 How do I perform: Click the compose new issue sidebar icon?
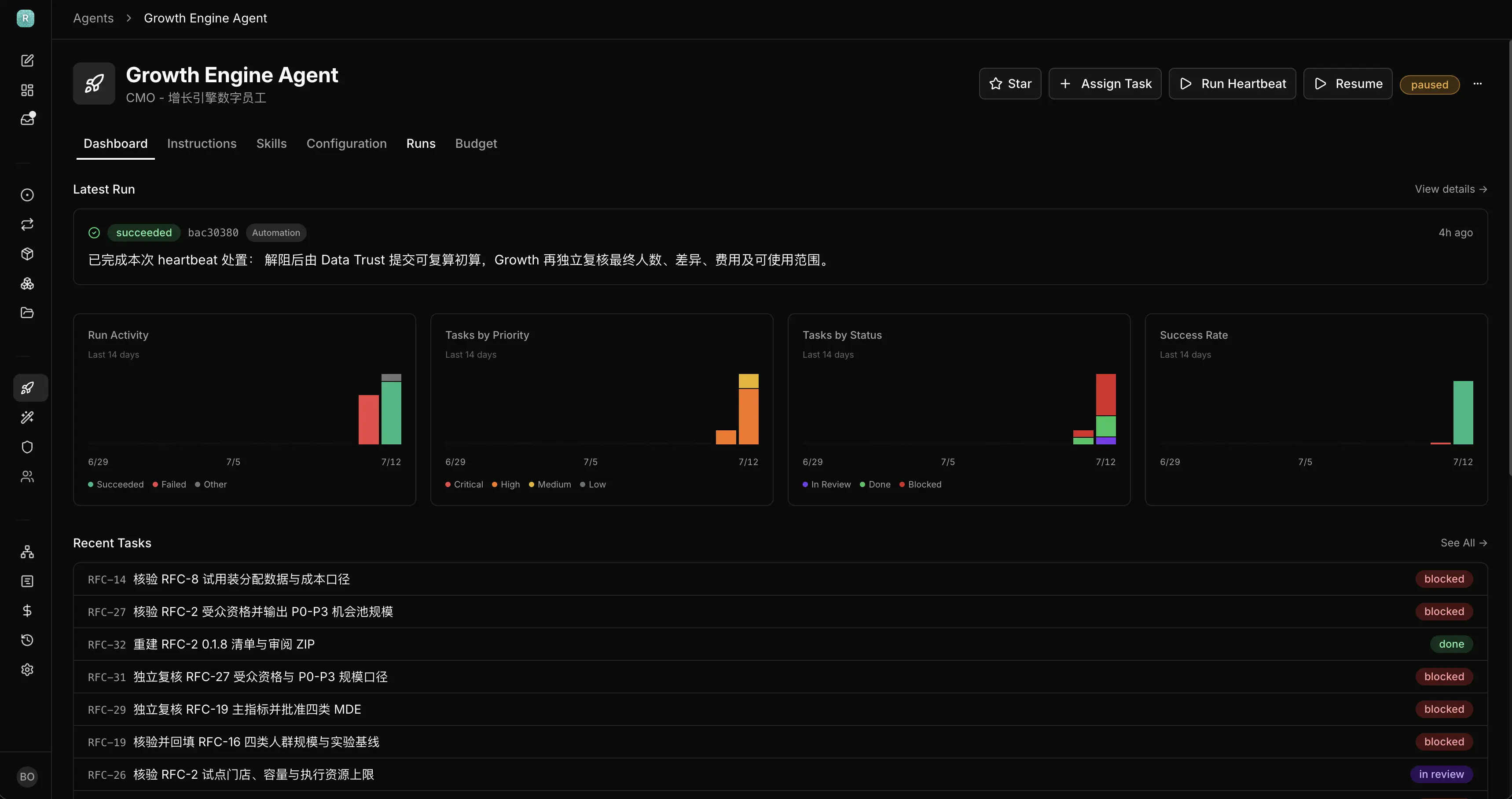pyautogui.click(x=27, y=60)
